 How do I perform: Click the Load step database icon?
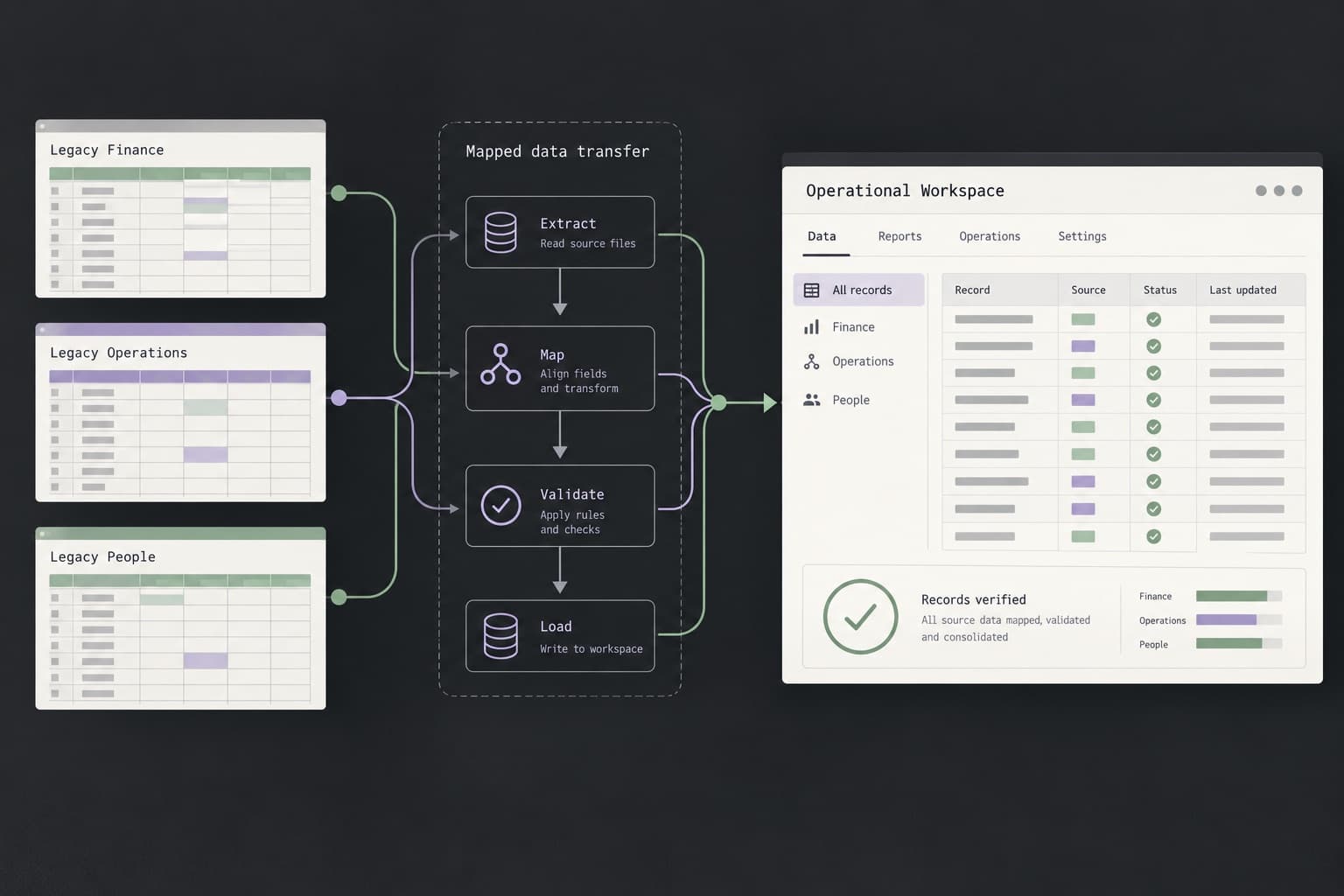pos(500,635)
